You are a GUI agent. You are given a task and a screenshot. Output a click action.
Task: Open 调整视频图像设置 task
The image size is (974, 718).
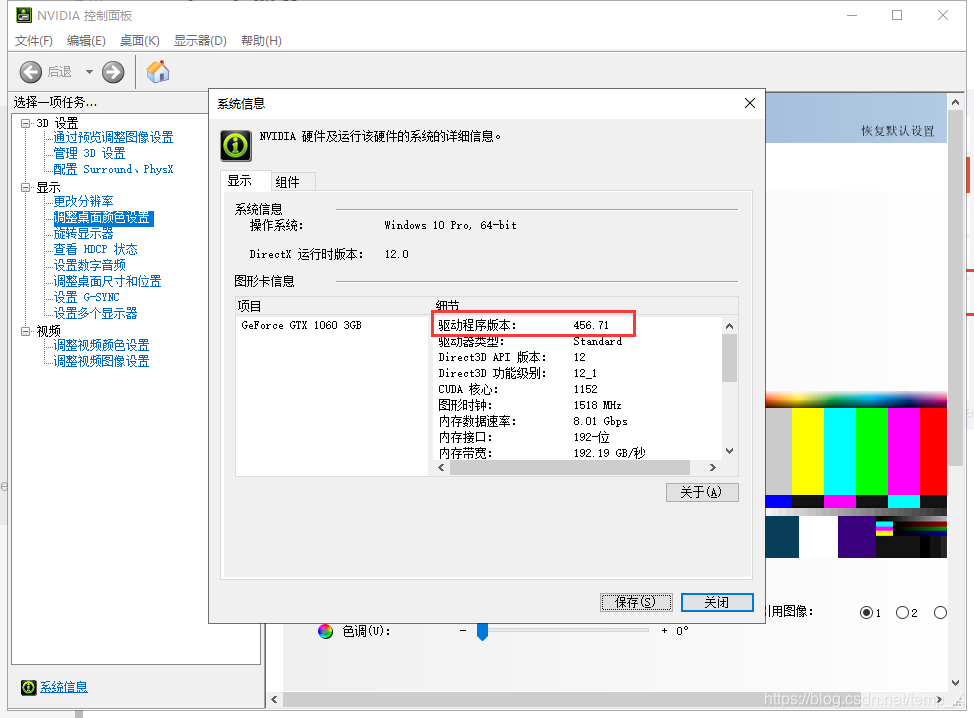[101, 361]
